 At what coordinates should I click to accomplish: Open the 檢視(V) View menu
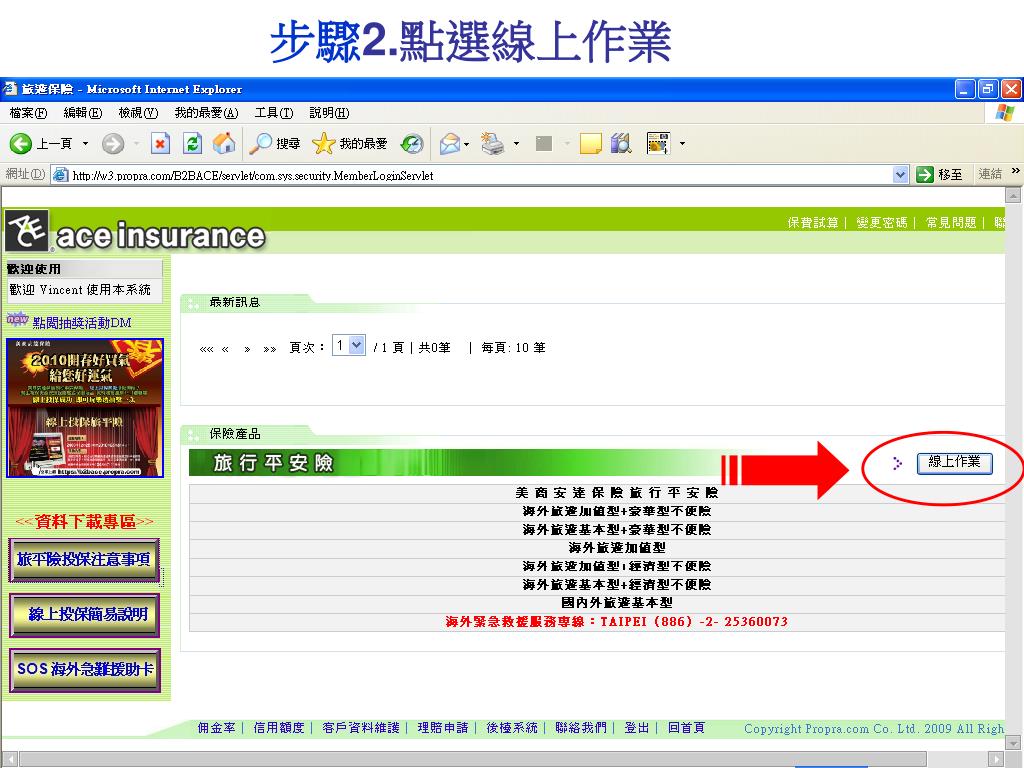(x=138, y=113)
